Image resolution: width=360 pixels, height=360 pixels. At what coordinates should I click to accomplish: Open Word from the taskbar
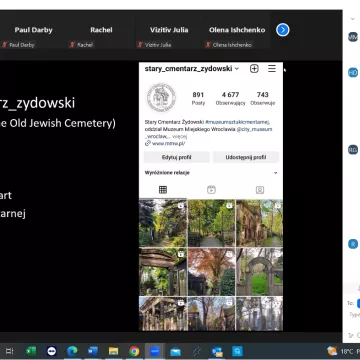93,351
